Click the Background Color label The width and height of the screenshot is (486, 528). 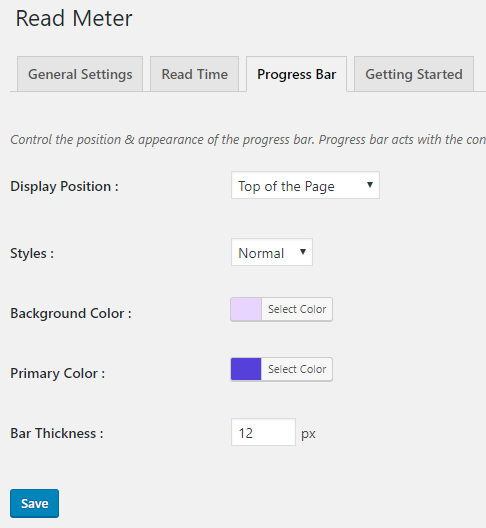coord(71,313)
